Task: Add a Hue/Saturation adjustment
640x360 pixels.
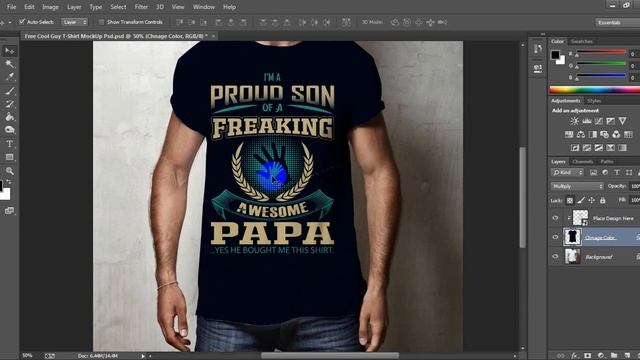Action: pyautogui.click(x=569, y=134)
